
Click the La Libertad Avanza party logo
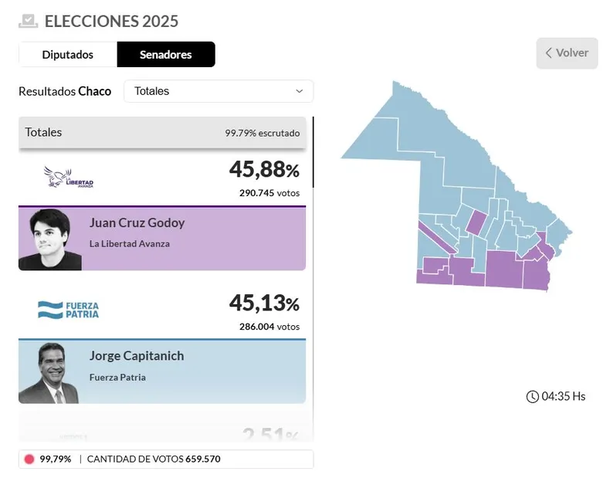[68, 179]
